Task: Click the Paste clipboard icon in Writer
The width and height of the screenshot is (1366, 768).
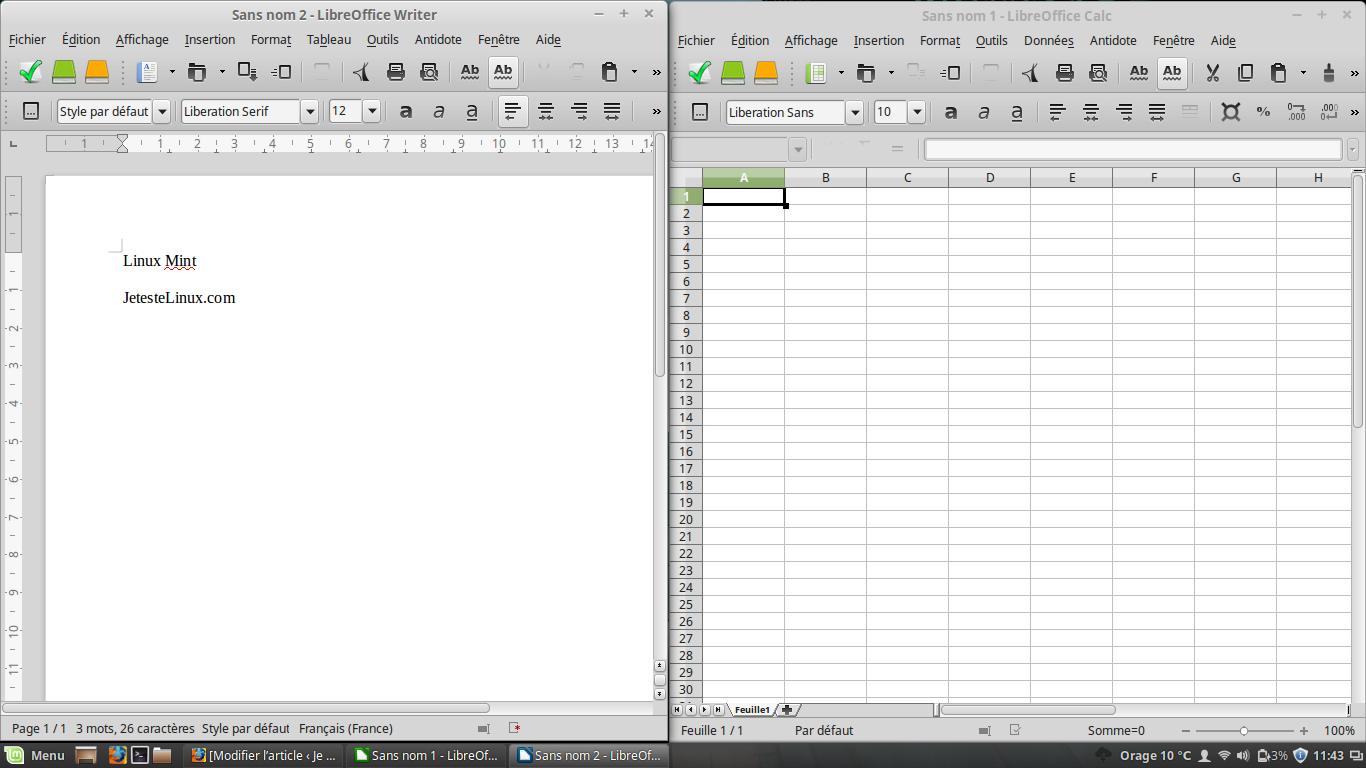Action: [609, 71]
